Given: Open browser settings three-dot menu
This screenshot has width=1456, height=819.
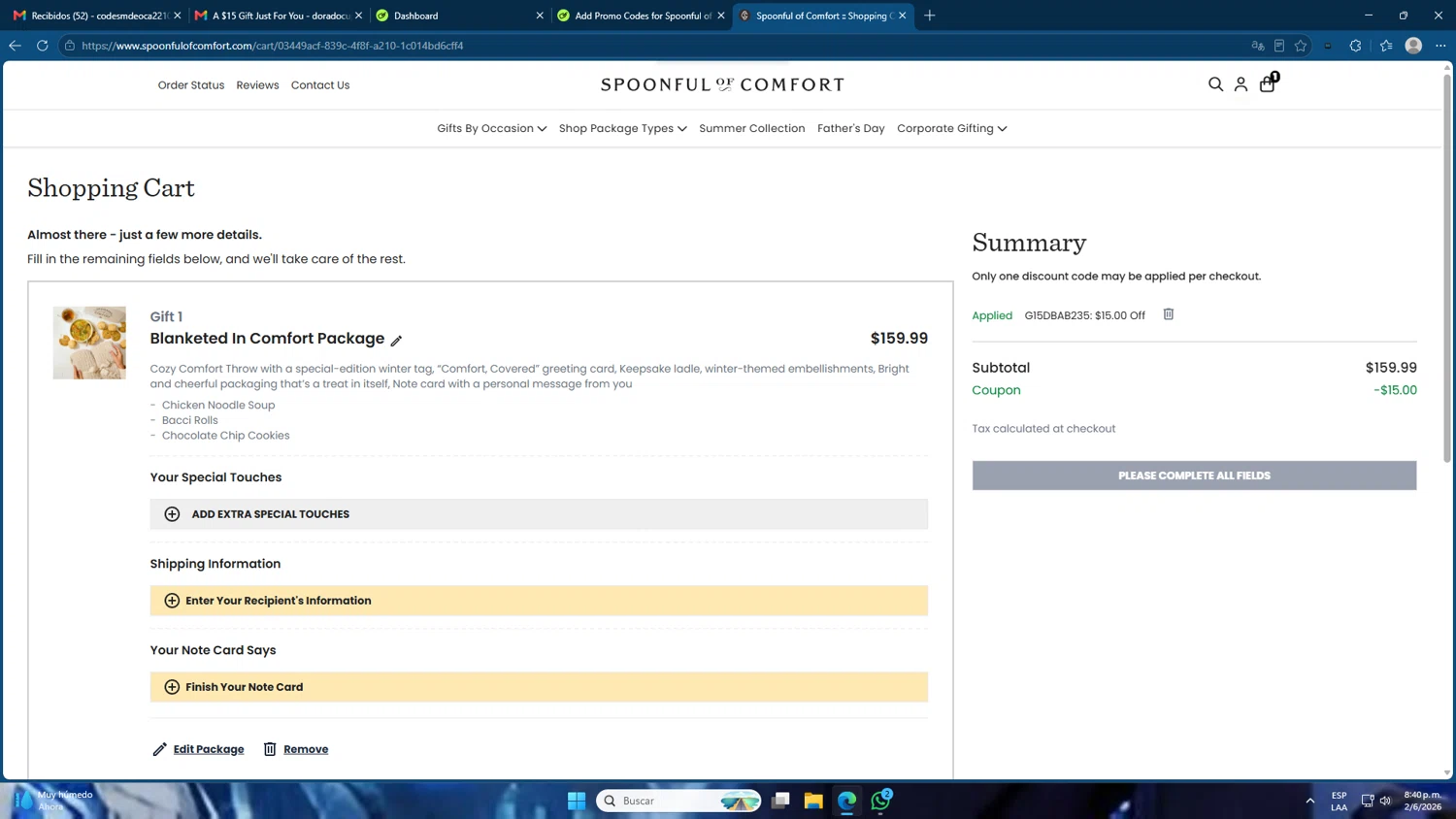Looking at the screenshot, I should [1440, 46].
